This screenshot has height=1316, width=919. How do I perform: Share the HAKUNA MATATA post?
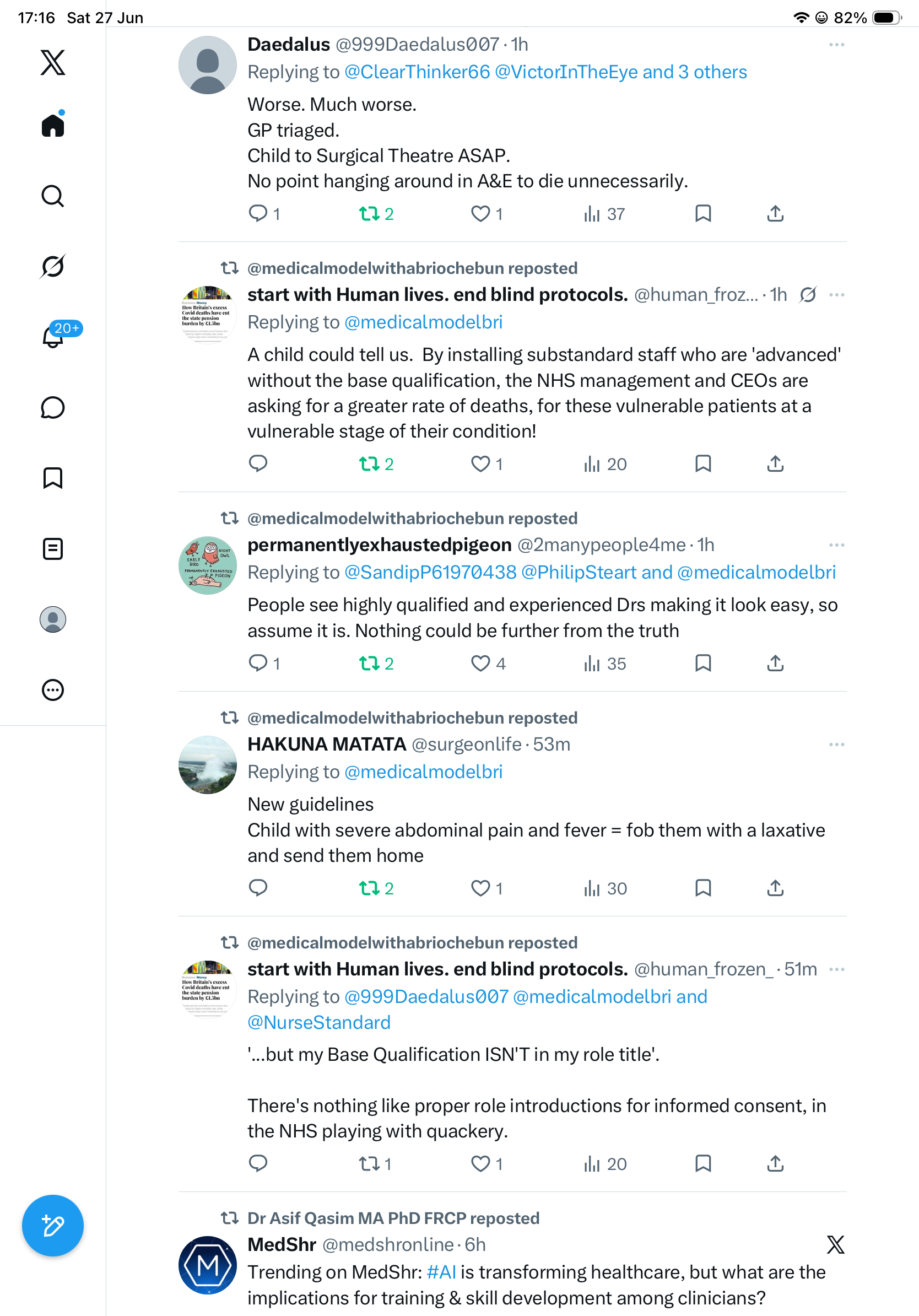pyautogui.click(x=775, y=888)
